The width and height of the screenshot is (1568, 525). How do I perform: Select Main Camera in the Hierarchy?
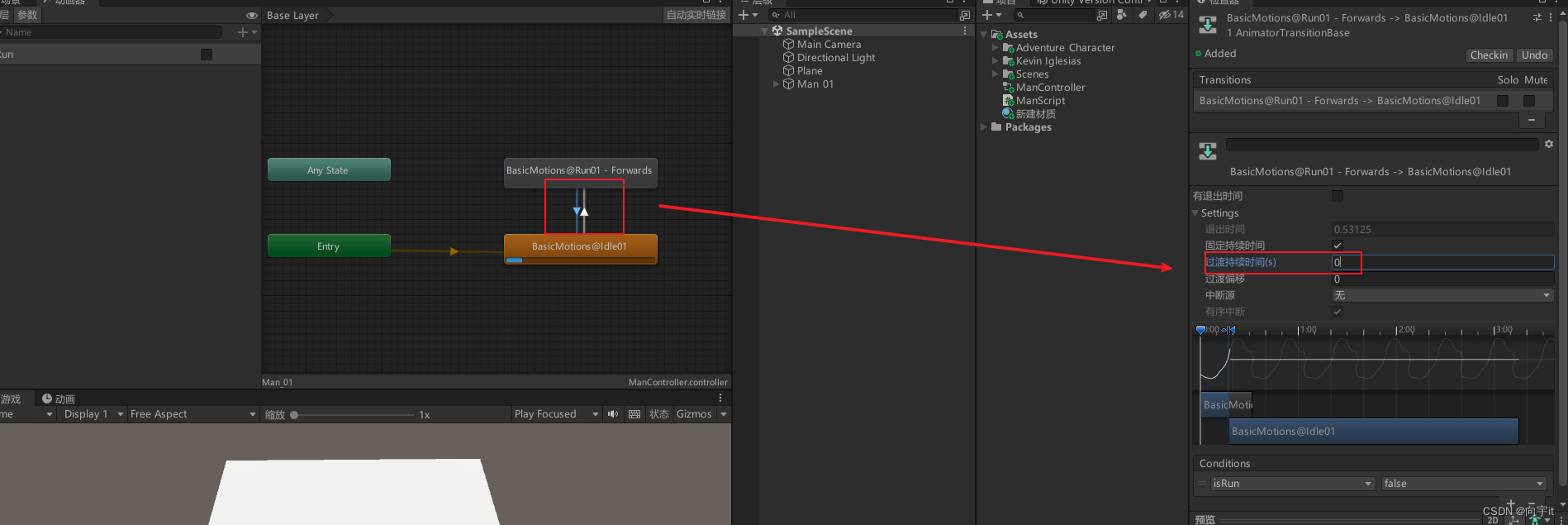click(x=829, y=45)
